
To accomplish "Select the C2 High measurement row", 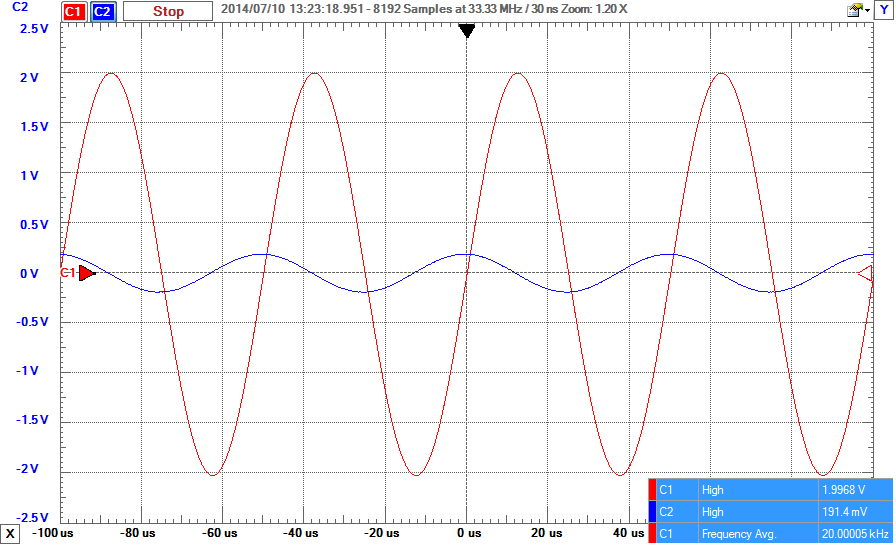I will tap(770, 512).
